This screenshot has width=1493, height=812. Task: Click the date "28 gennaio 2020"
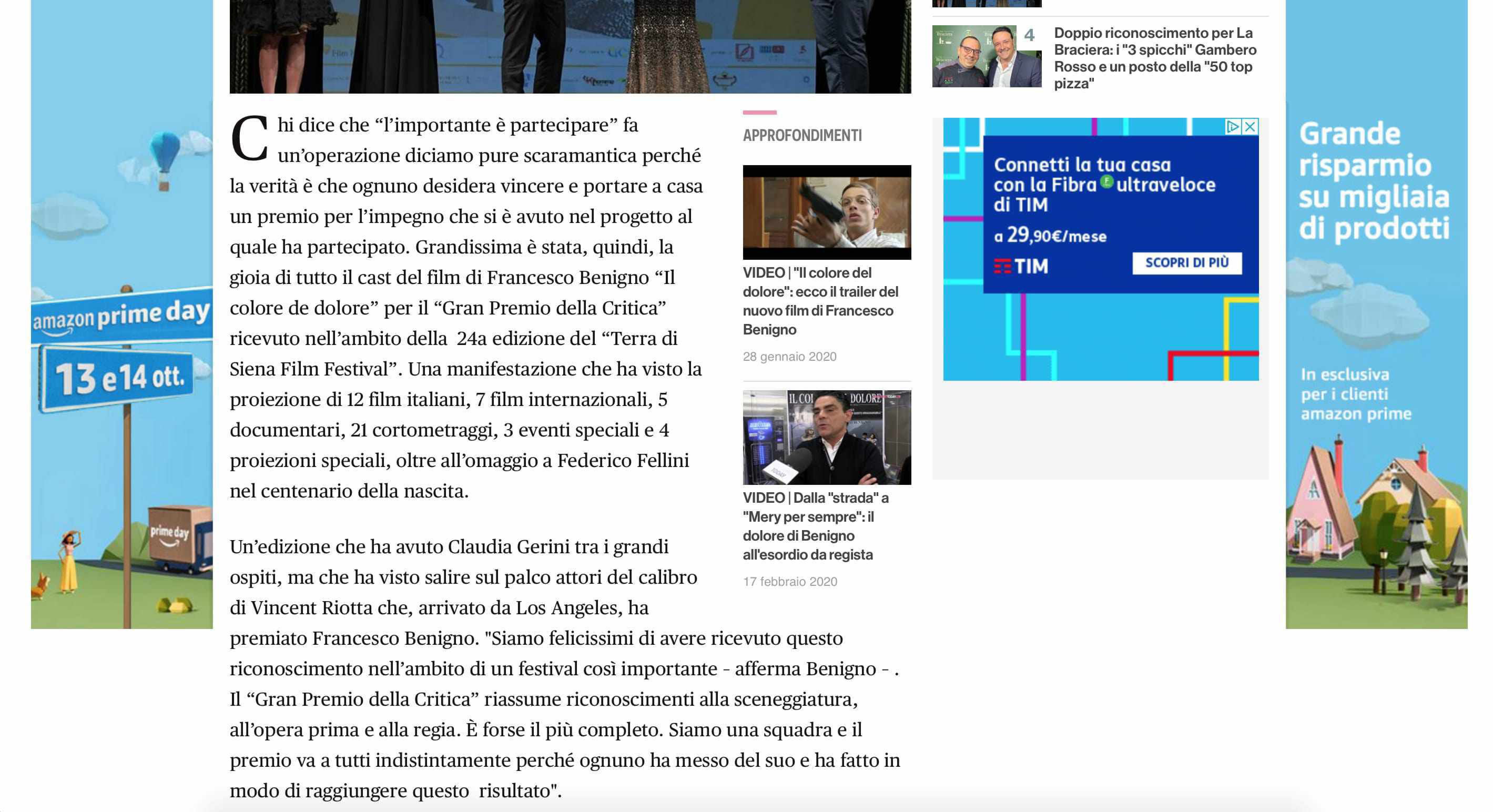coord(789,357)
